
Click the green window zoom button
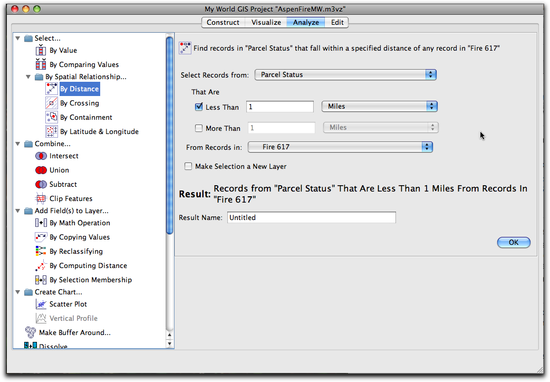click(x=37, y=9)
